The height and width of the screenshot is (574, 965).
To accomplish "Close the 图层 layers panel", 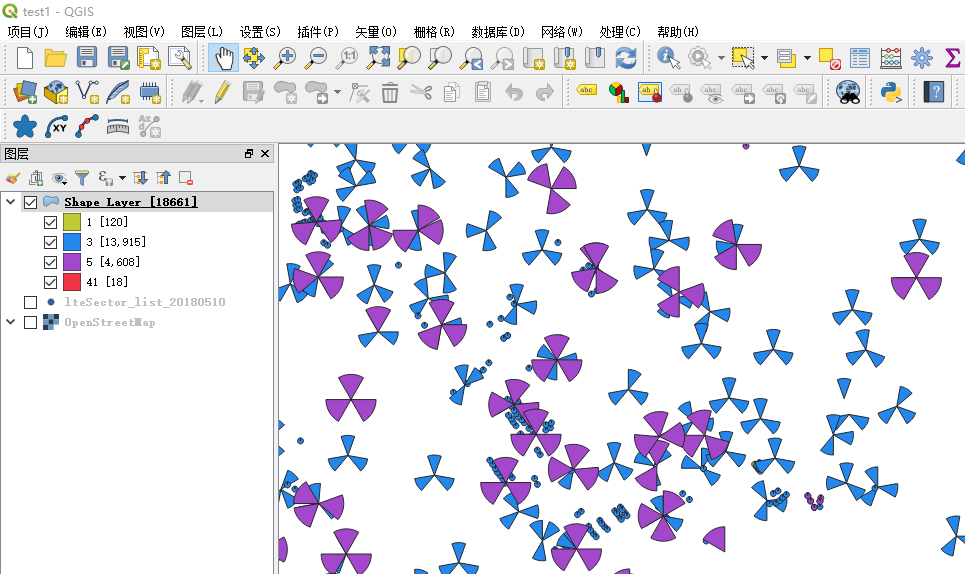I will point(265,154).
